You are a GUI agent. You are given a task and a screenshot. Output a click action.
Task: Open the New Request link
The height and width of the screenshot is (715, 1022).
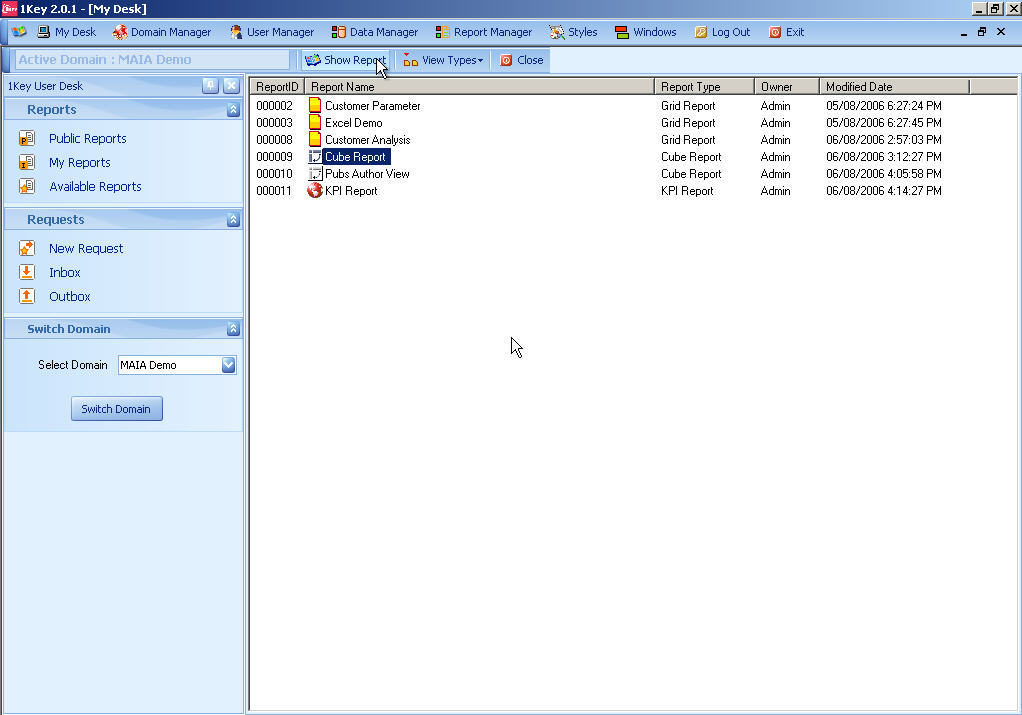pyautogui.click(x=85, y=248)
